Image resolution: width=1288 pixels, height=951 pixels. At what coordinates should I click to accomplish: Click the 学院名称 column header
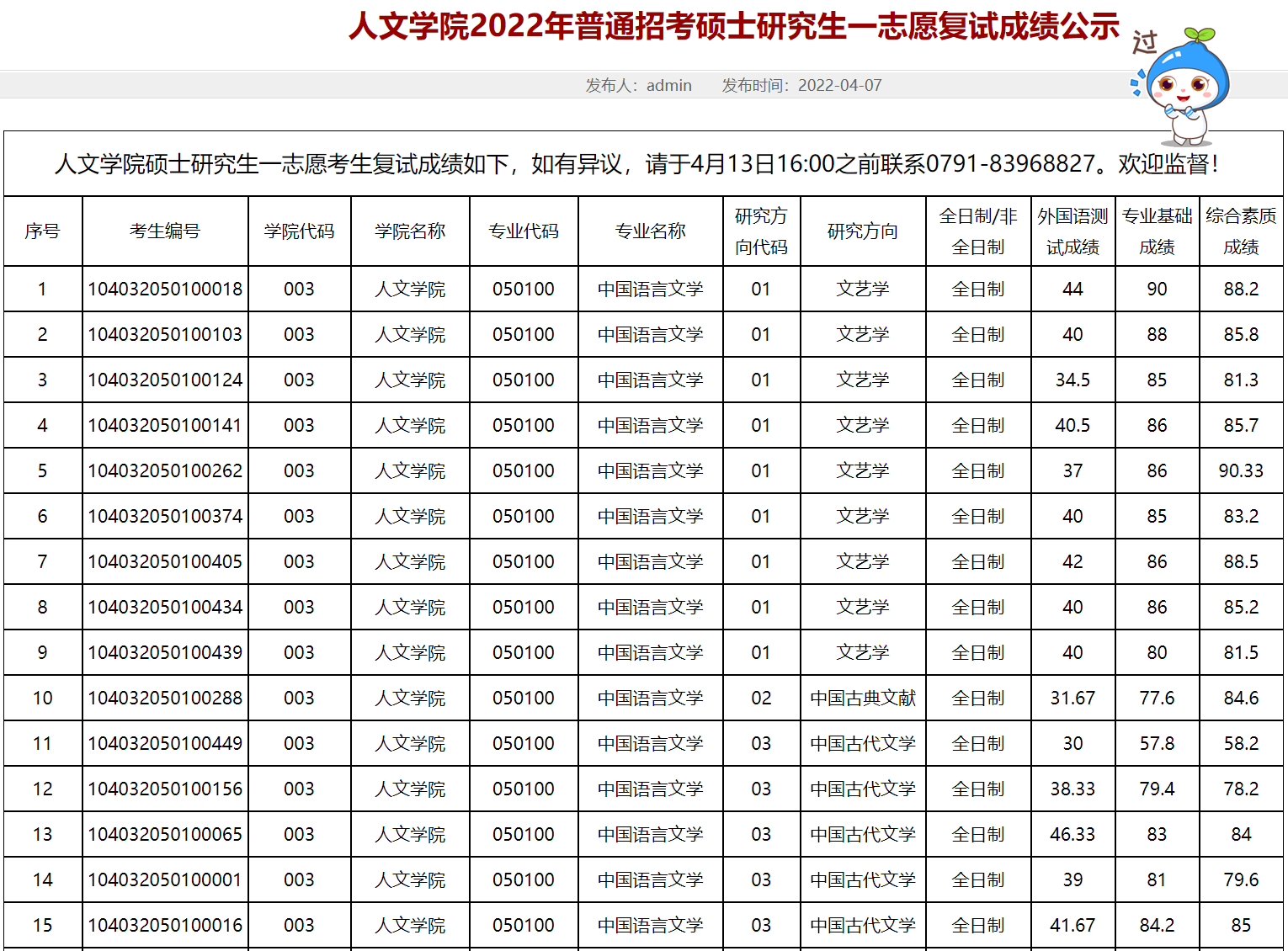410,231
